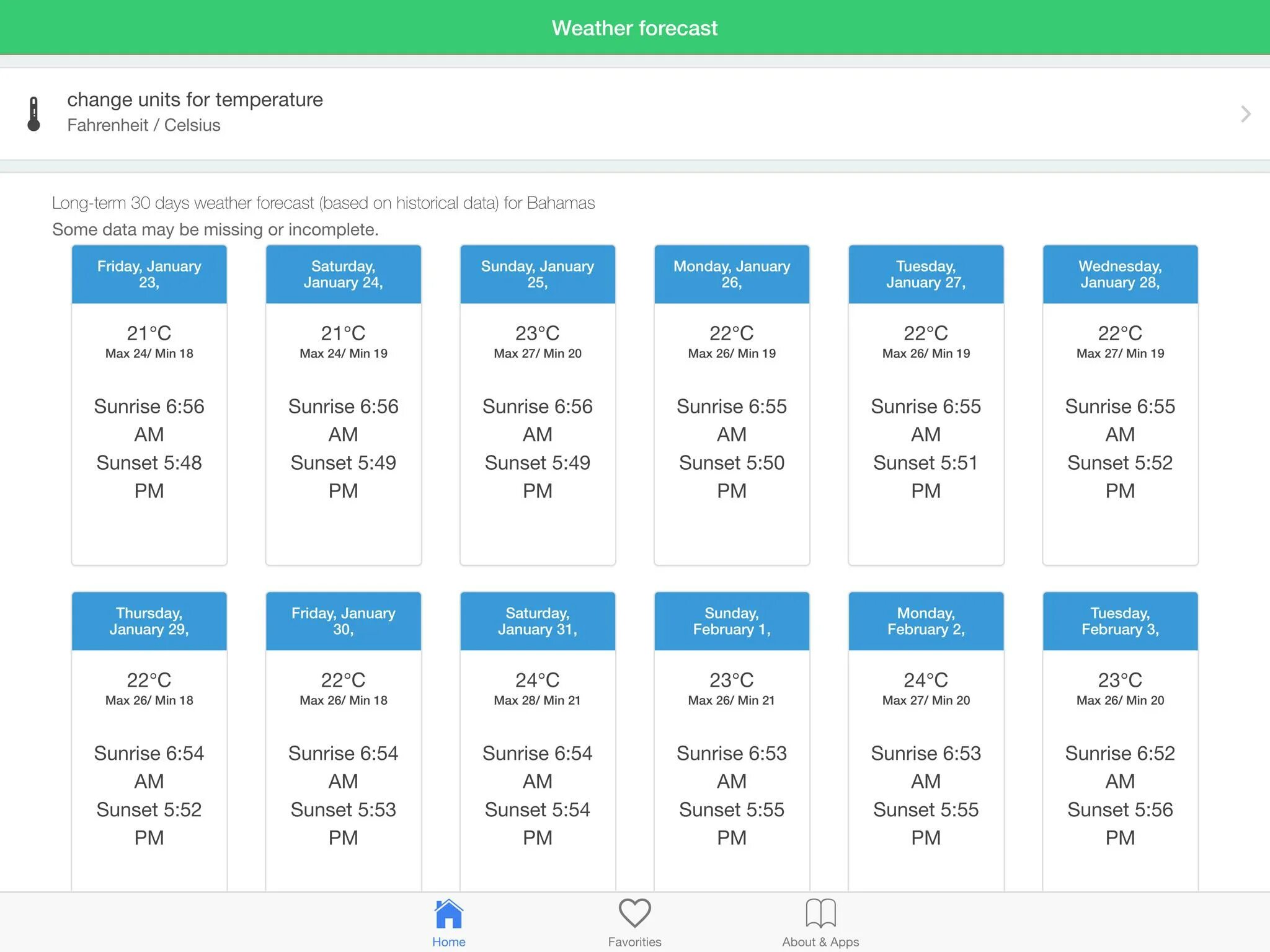This screenshot has width=1270, height=952.
Task: Select the Tuesday, January 27 card header
Action: pos(926,274)
